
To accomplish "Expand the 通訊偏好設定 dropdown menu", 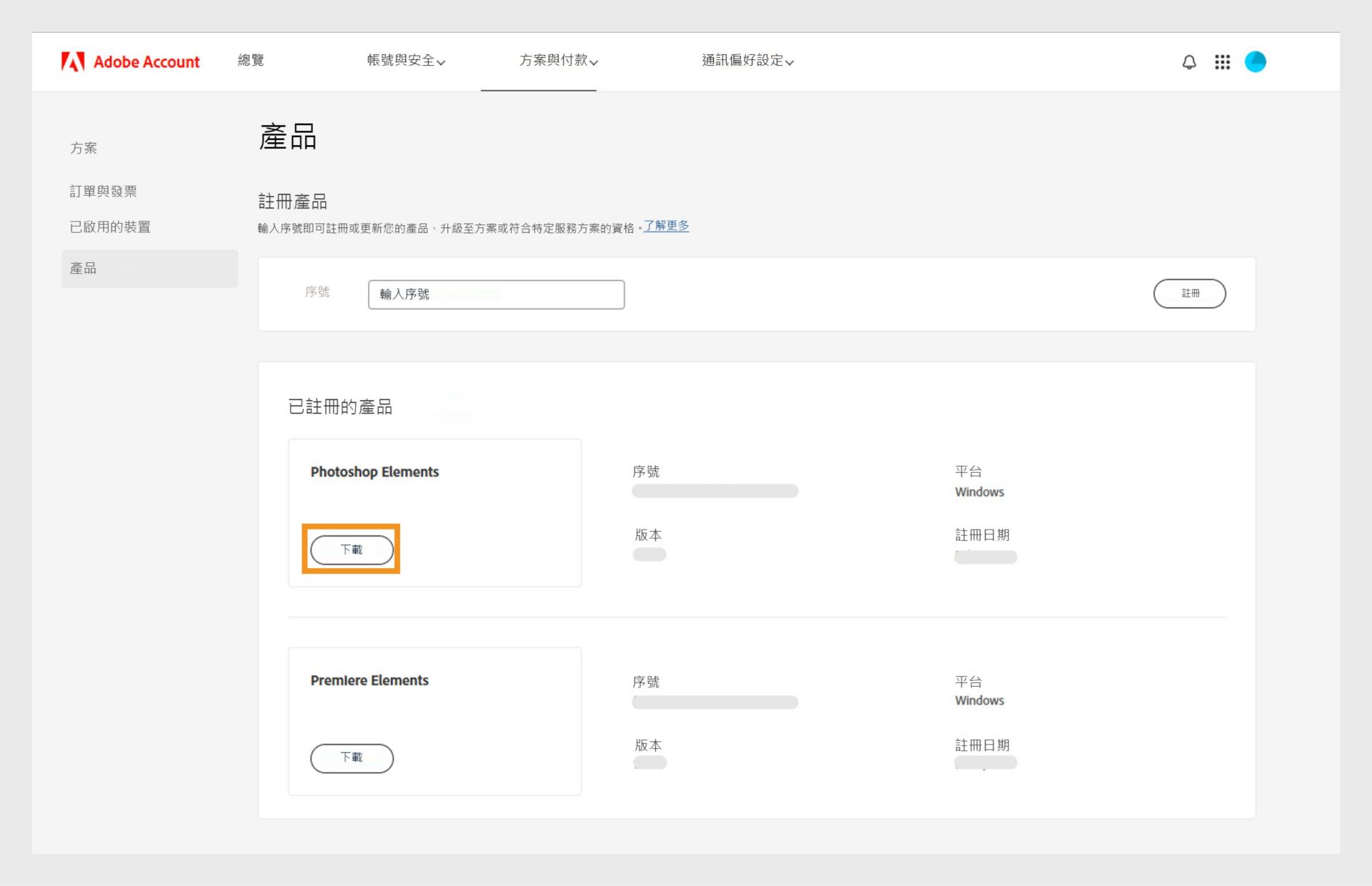I will (x=747, y=61).
